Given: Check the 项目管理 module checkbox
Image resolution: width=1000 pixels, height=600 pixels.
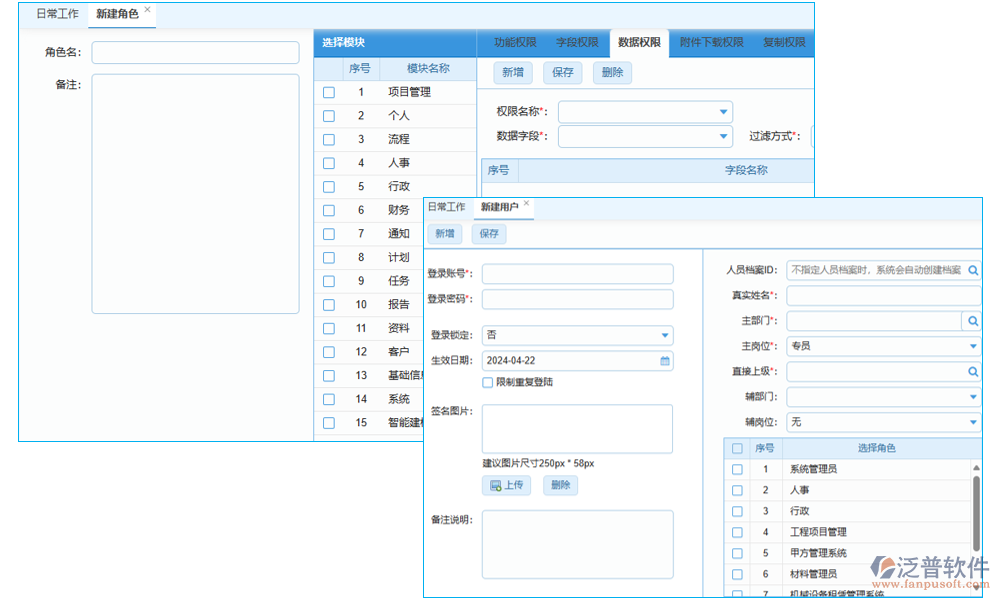Looking at the screenshot, I should (328, 91).
